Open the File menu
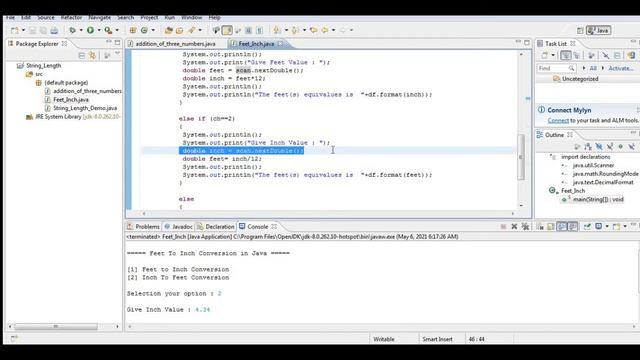This screenshot has height=360, width=640. point(10,18)
